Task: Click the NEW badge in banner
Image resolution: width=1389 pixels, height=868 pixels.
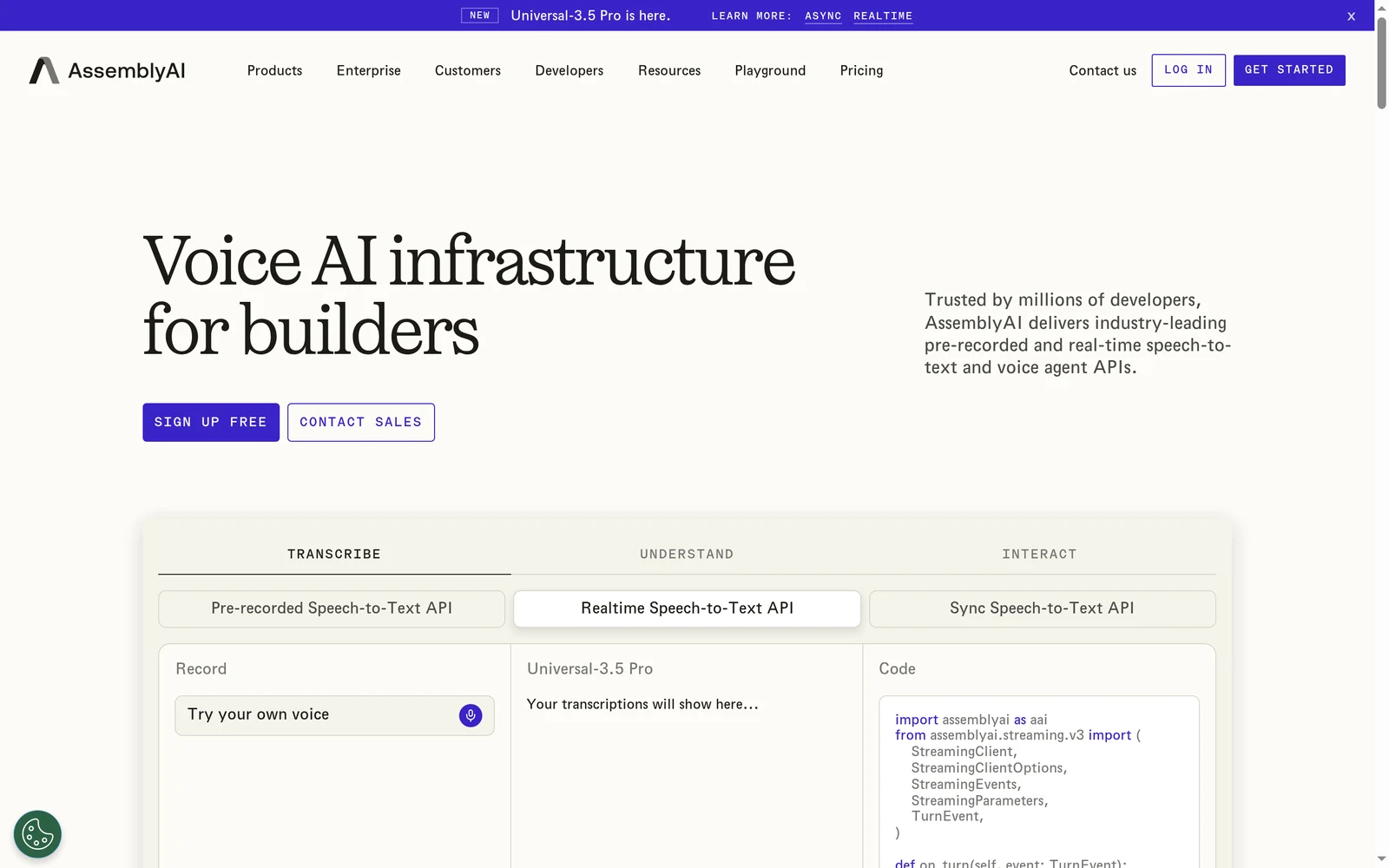Action: click(480, 16)
